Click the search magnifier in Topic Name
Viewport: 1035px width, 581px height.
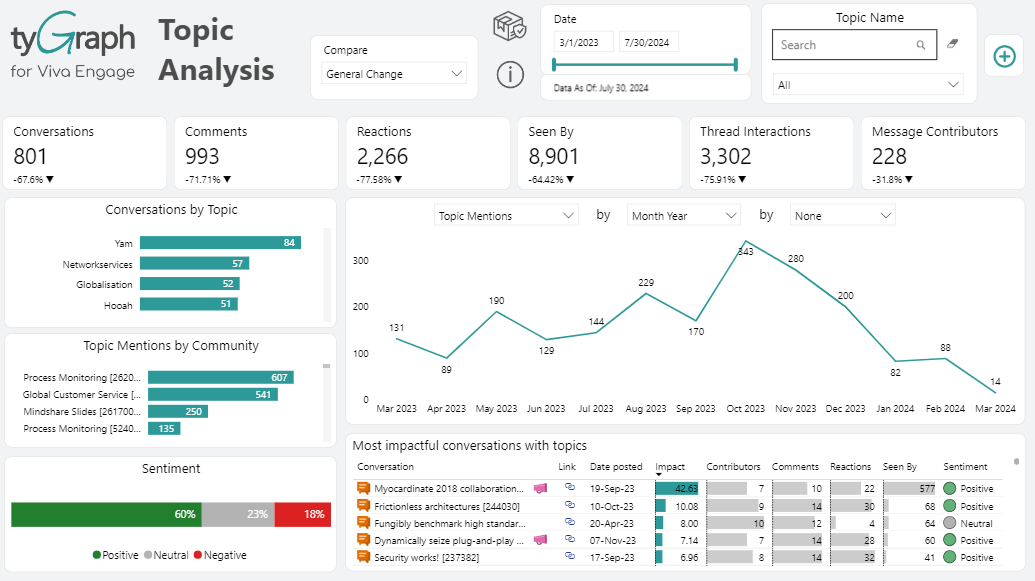pyautogui.click(x=921, y=45)
